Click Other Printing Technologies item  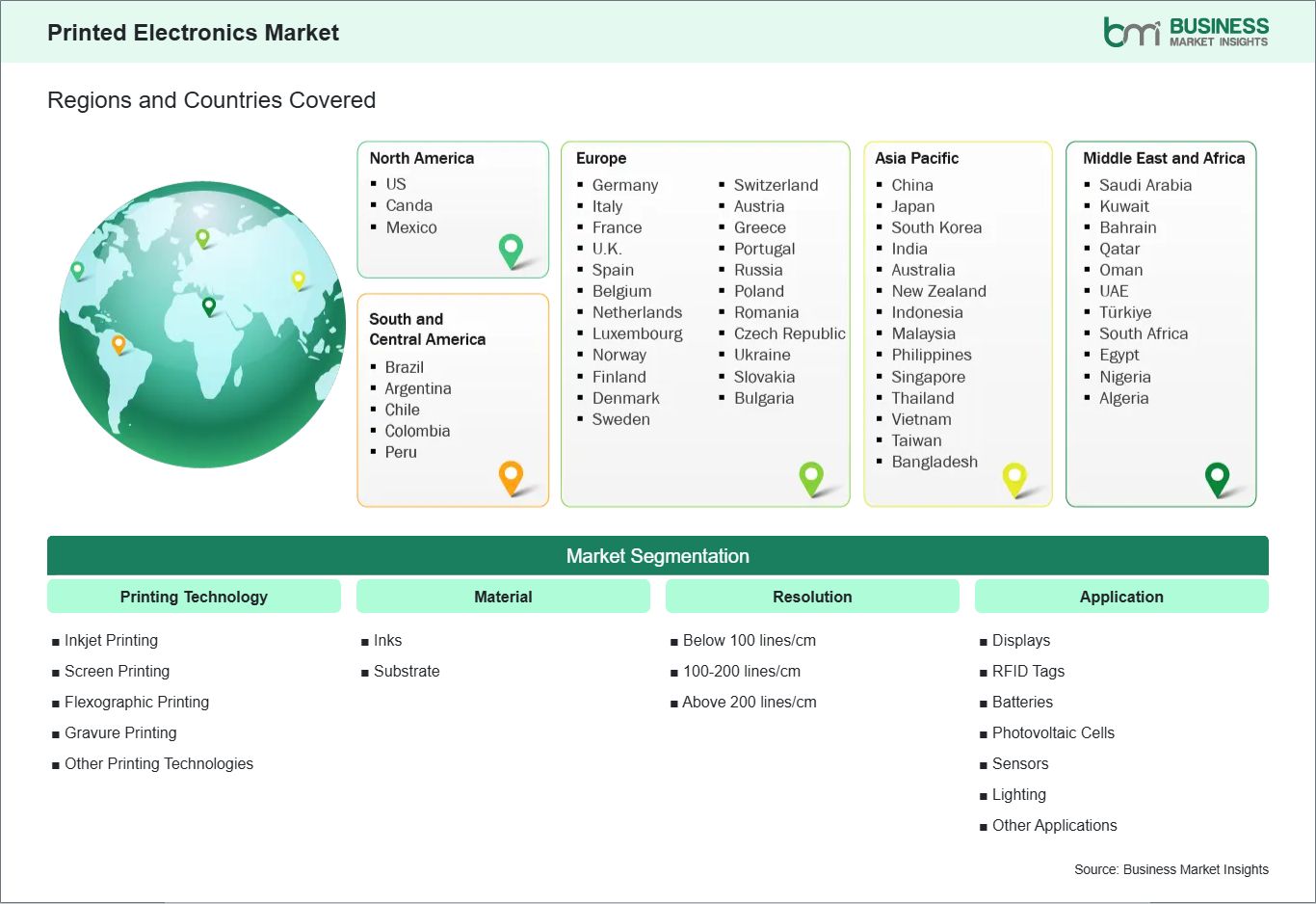pos(159,763)
